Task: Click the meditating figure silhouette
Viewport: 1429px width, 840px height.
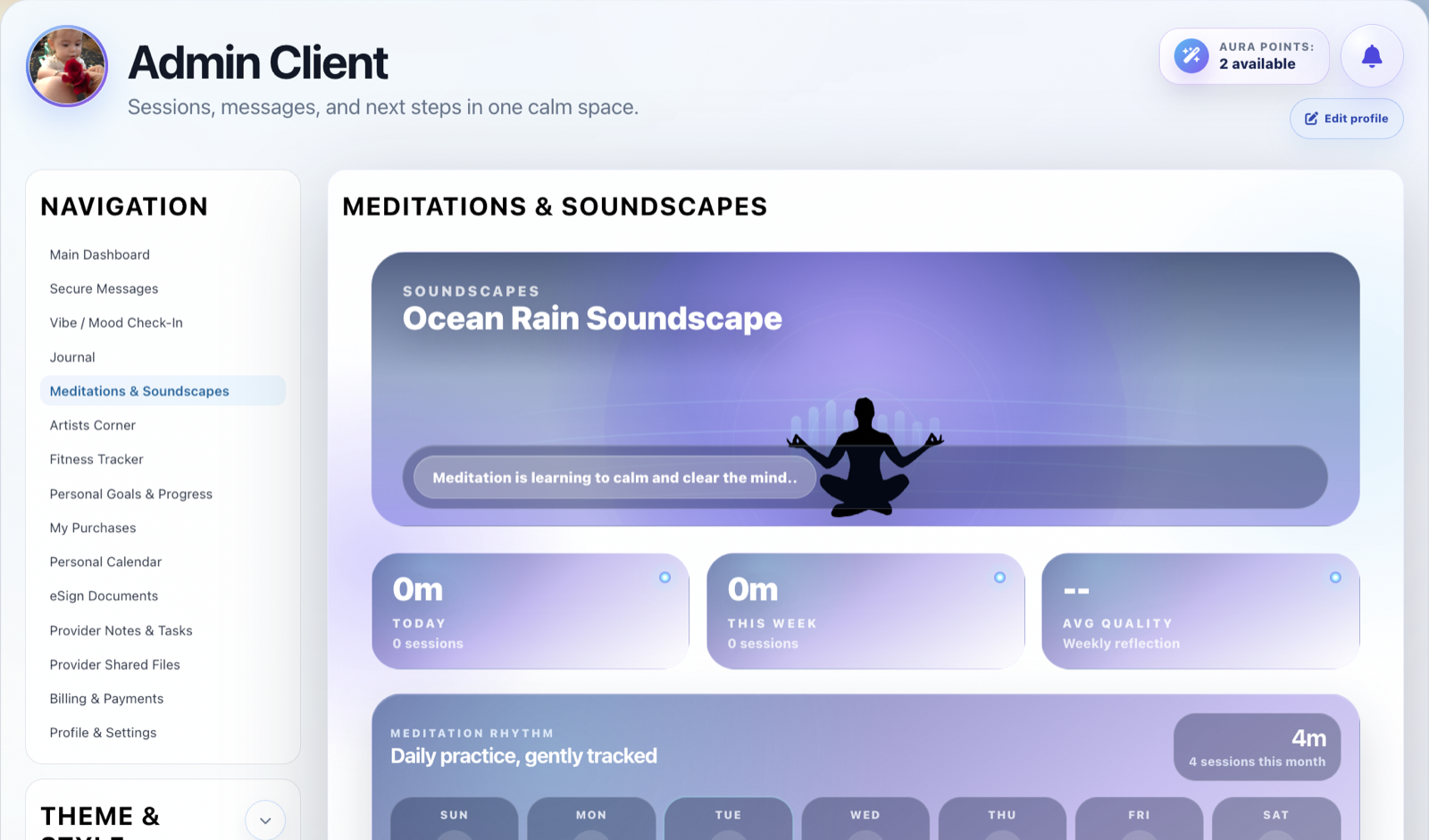Action: [865, 457]
